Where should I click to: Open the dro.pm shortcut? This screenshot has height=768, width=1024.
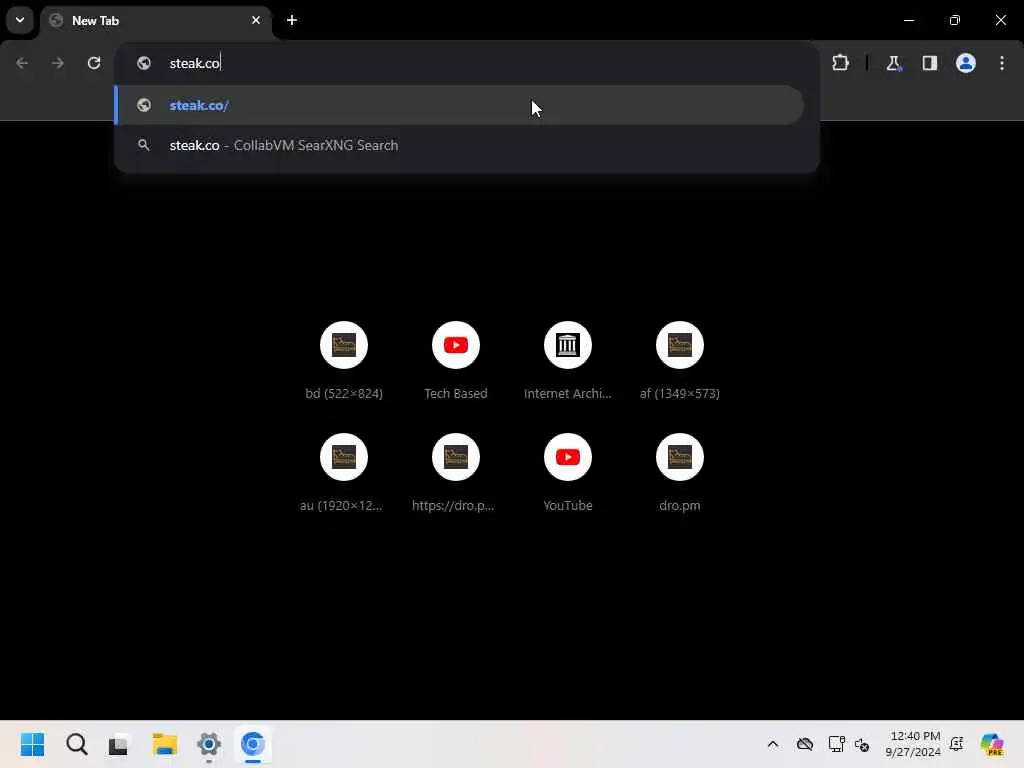[x=680, y=472]
